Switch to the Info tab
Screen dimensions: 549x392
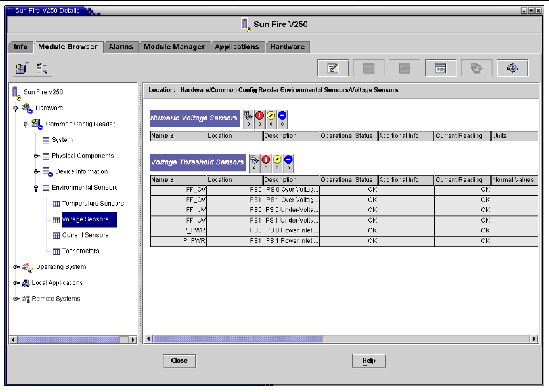coord(20,47)
